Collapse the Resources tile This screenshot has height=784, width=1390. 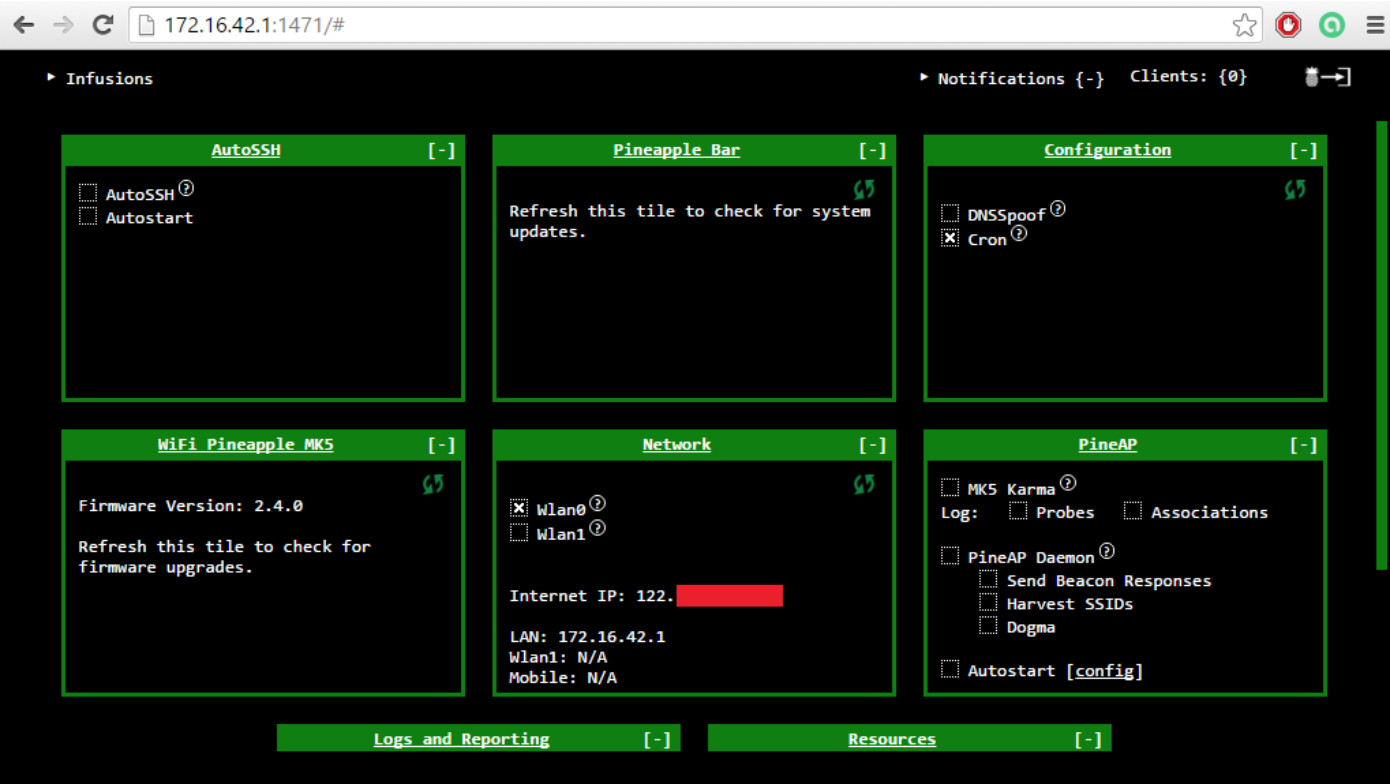(1087, 739)
